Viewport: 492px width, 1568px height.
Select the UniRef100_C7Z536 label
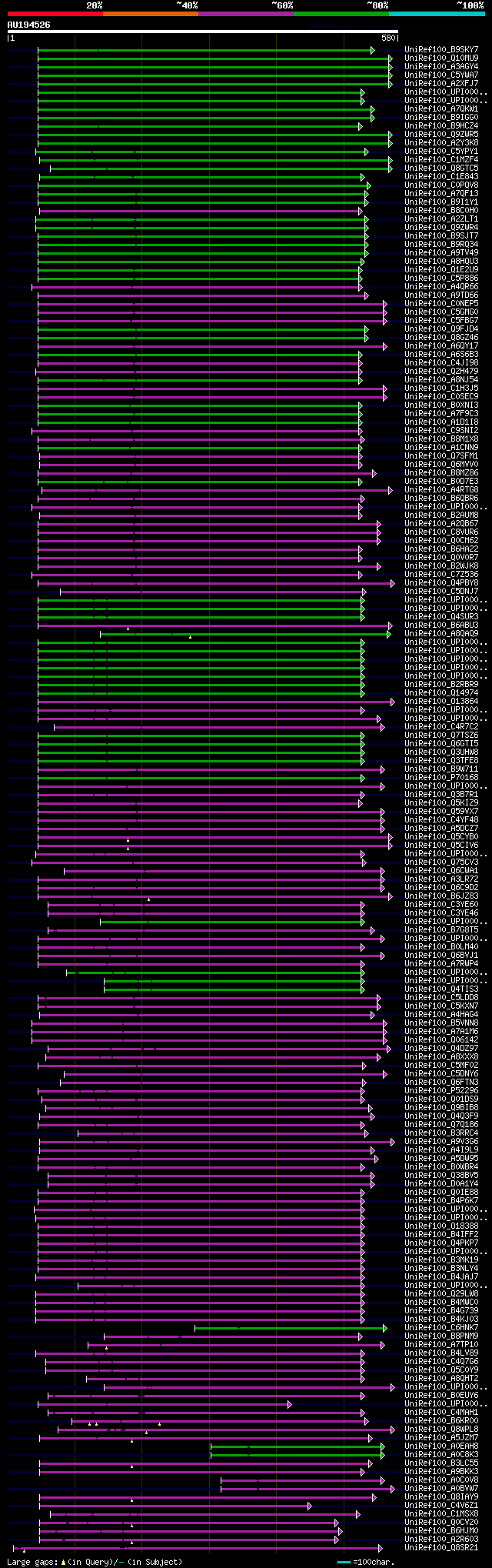[x=441, y=574]
